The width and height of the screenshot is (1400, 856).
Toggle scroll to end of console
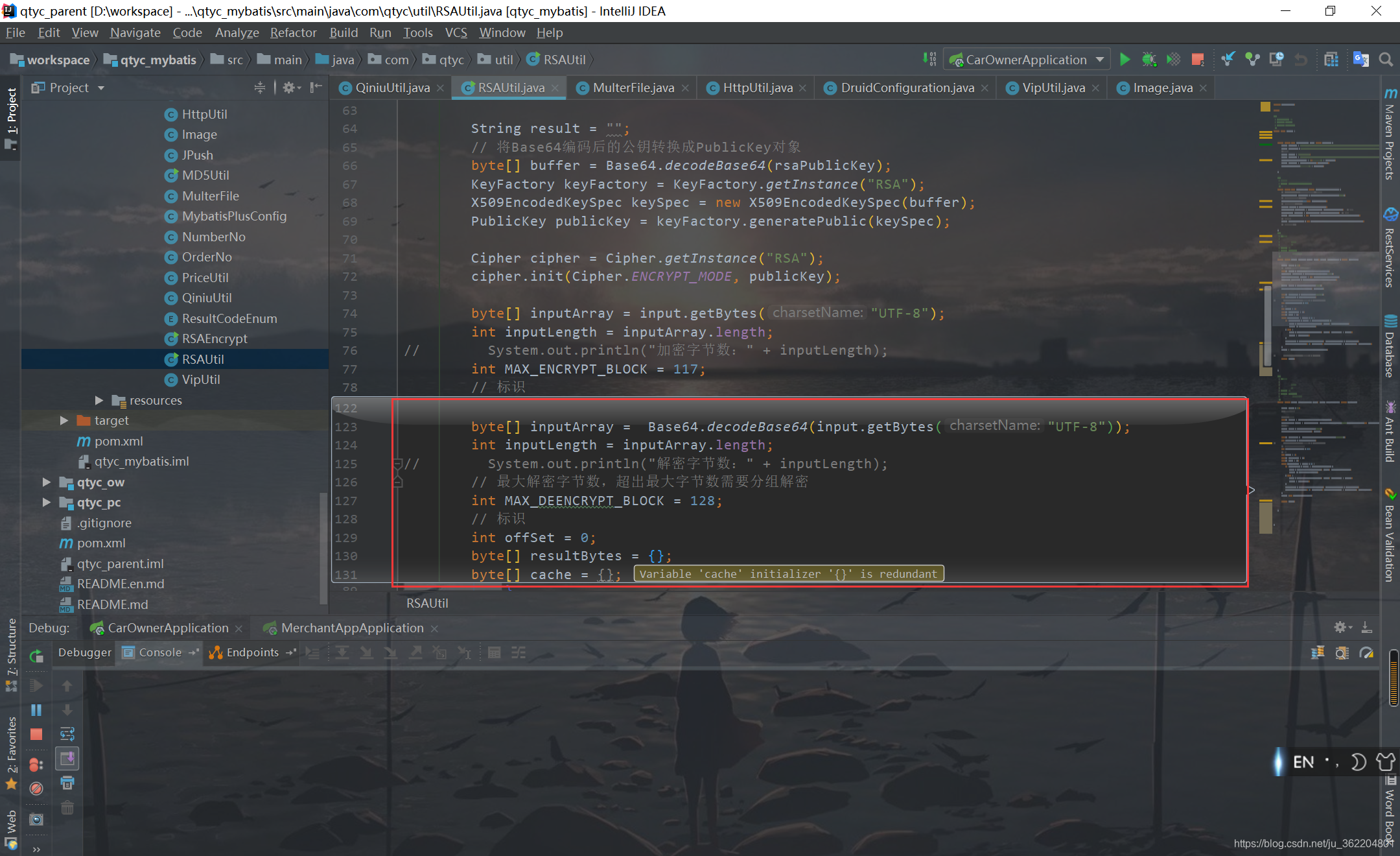point(67,758)
